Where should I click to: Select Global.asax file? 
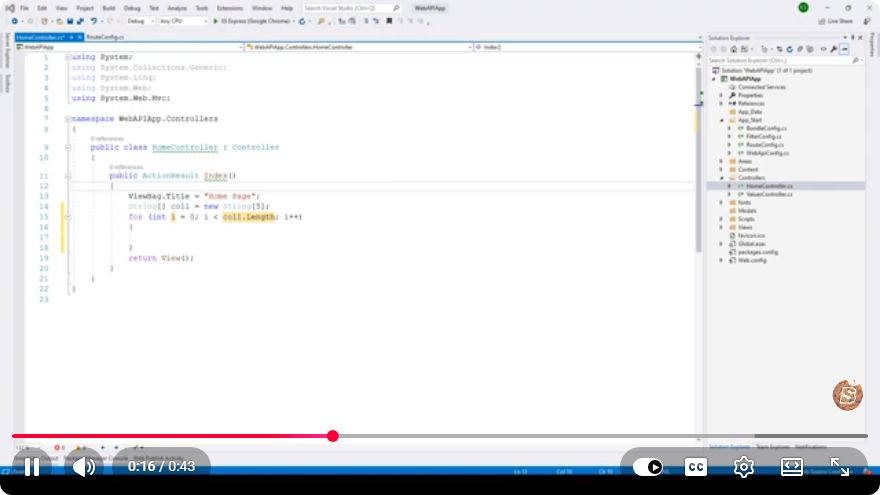[x=751, y=244]
